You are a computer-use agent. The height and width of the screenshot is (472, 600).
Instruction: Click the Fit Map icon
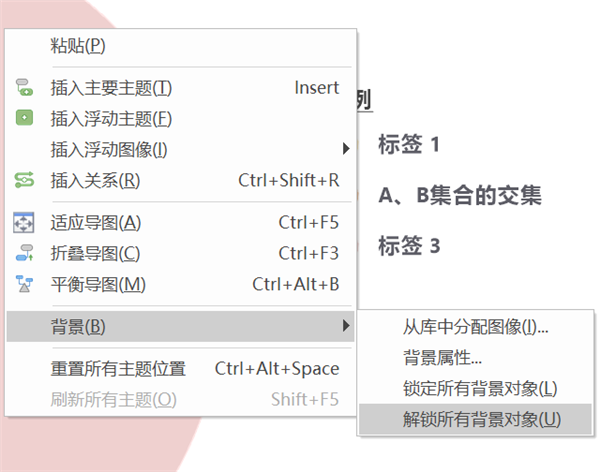[24, 222]
